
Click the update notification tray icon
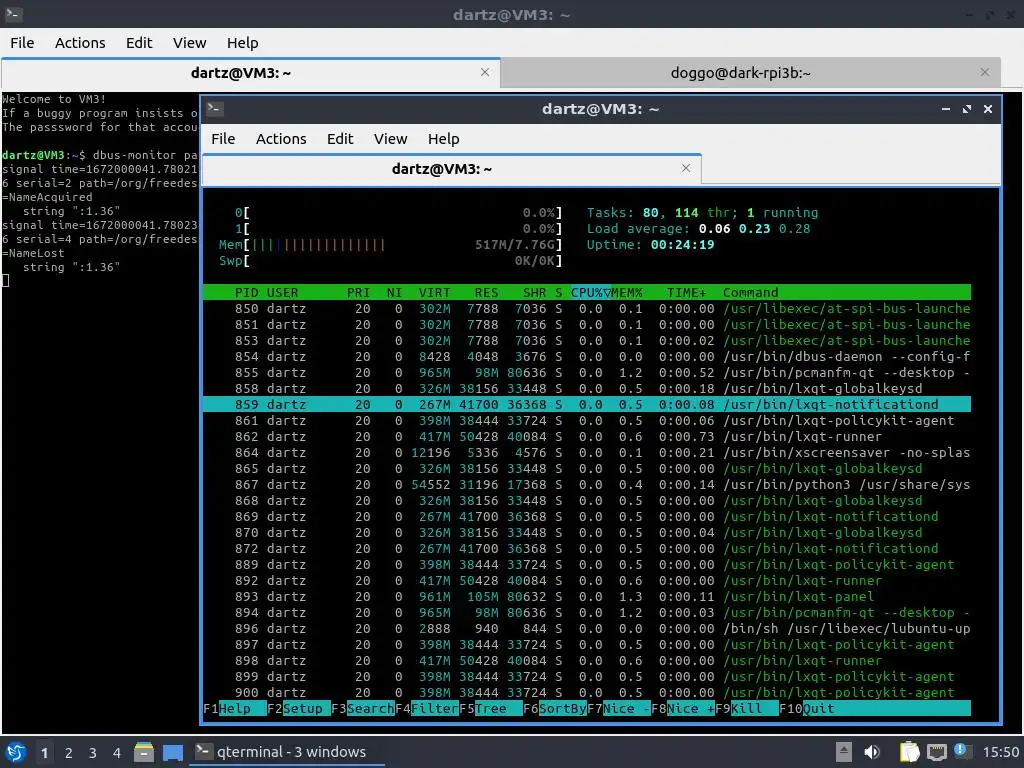961,751
